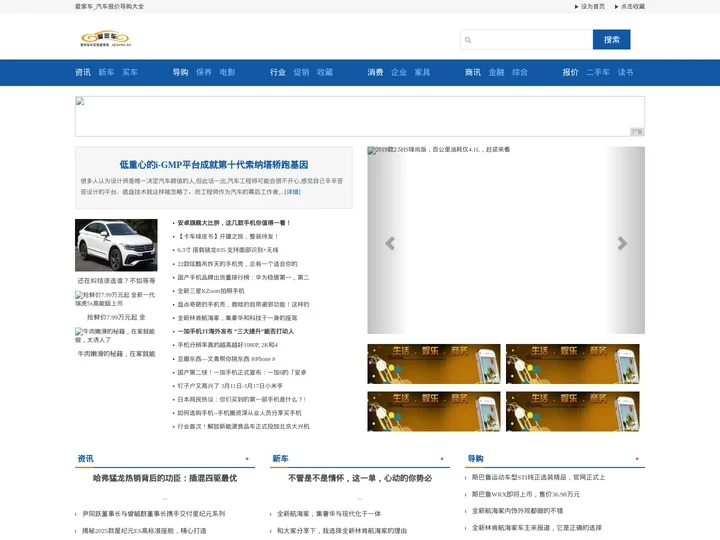Open article 安卓旗舰大比拼，这几款手机
This screenshot has height=540, width=720.
pos(234,223)
